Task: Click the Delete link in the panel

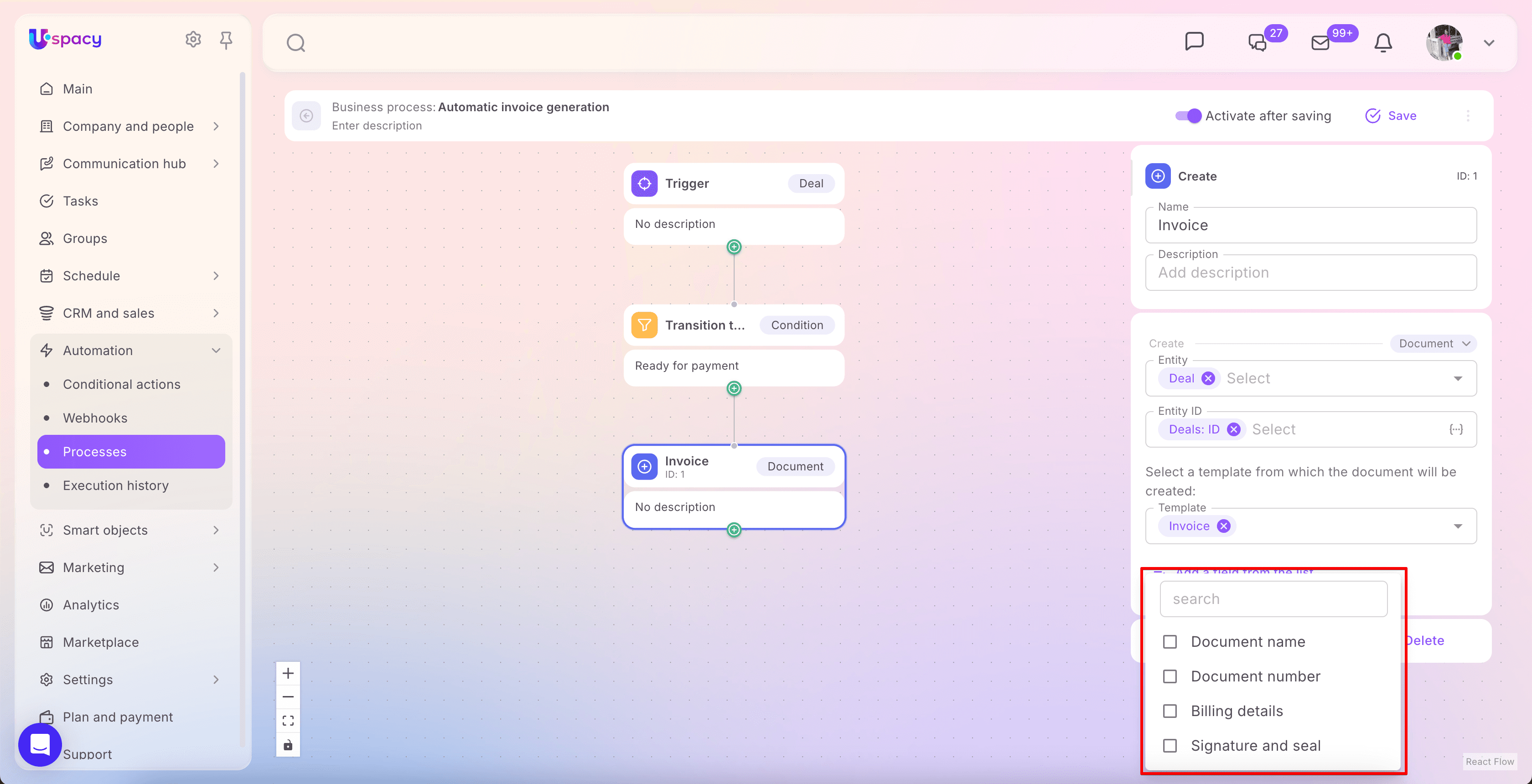Action: click(x=1425, y=641)
